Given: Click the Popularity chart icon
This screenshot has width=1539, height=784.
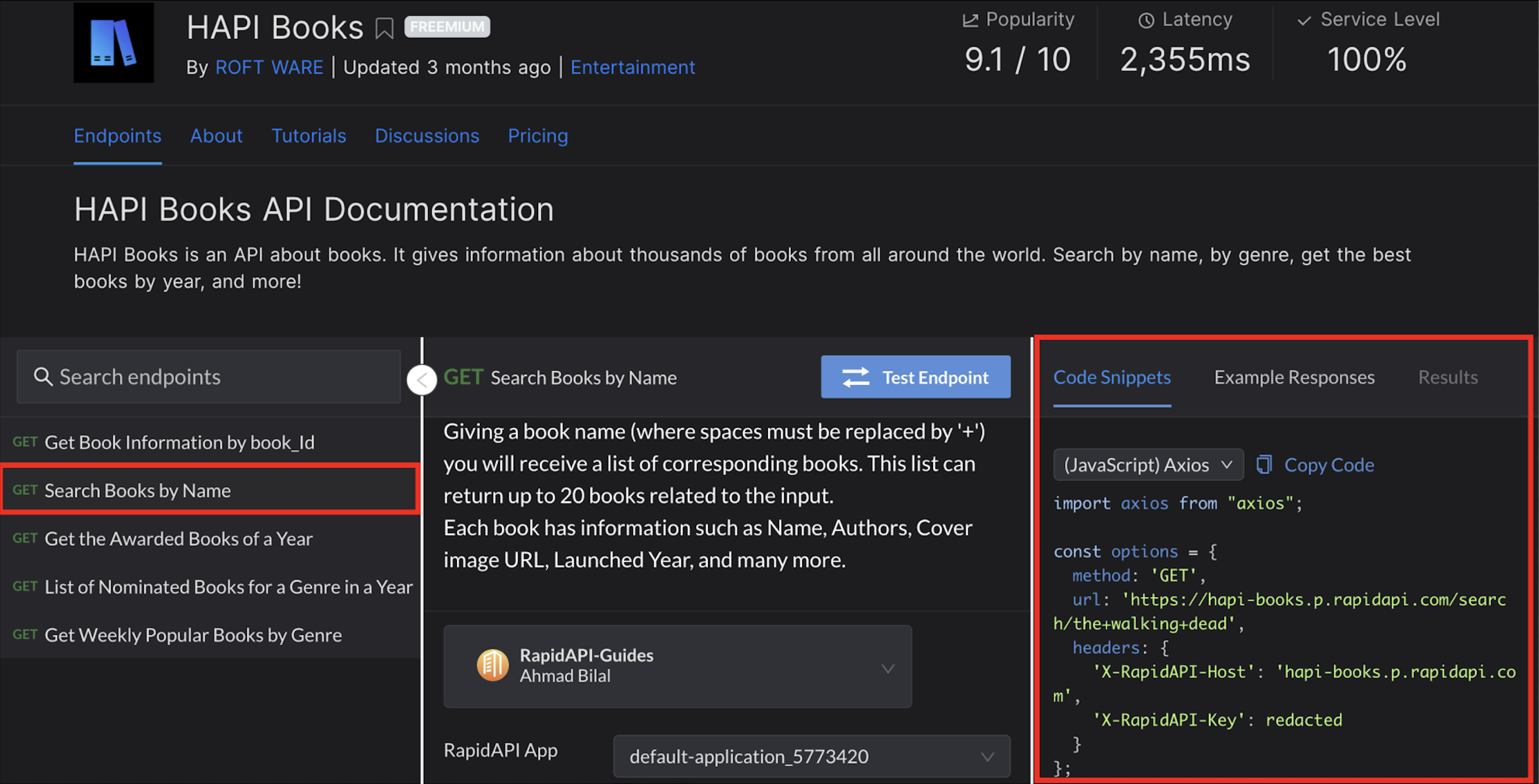Looking at the screenshot, I should pos(970,20).
